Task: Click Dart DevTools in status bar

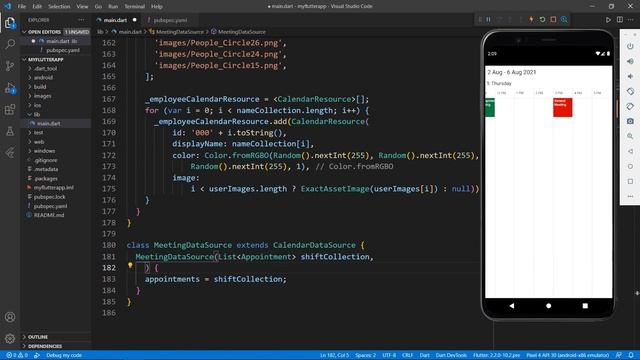Action: tap(451, 355)
